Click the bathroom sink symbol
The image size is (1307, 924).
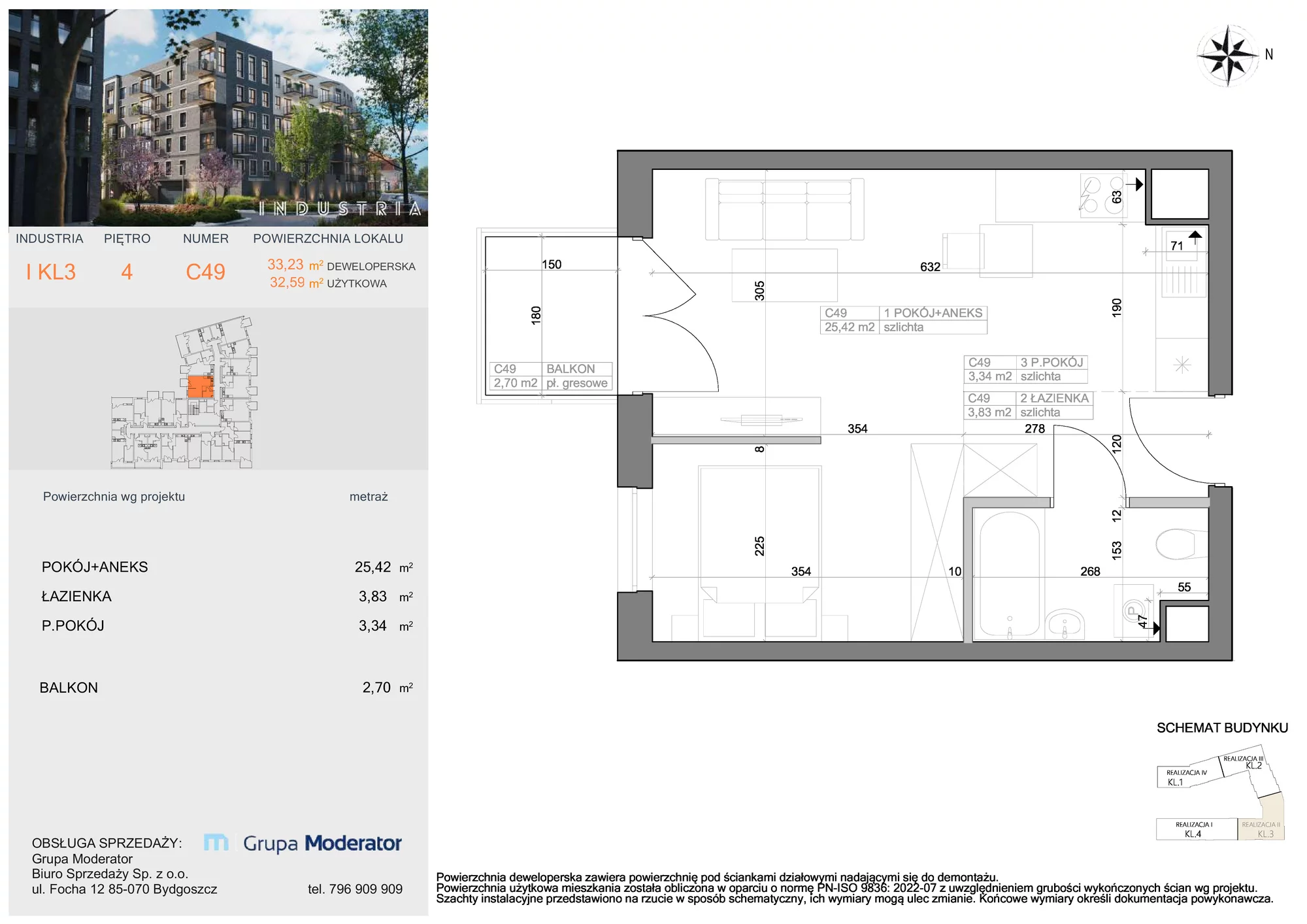[x=1065, y=624]
